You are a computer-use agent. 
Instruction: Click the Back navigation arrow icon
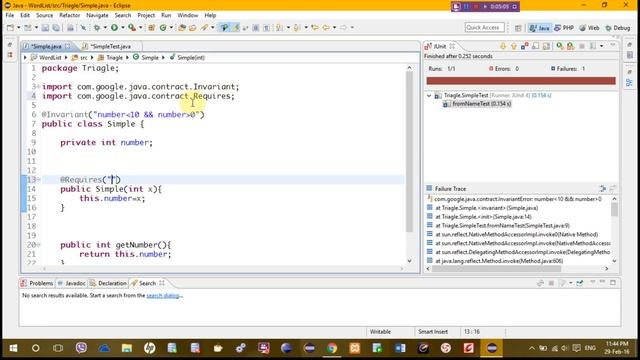pyautogui.click(x=326, y=28)
